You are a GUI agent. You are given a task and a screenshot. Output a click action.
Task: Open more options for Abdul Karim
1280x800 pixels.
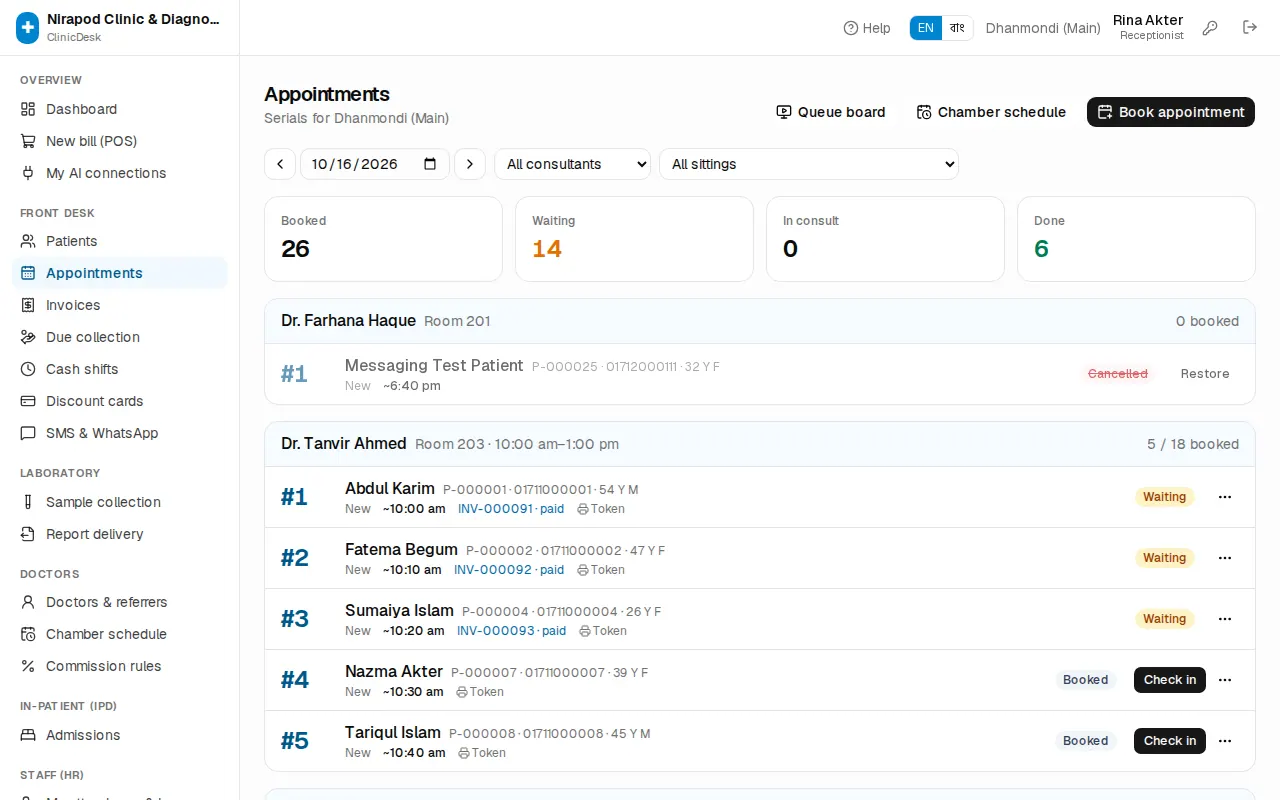[1225, 497]
